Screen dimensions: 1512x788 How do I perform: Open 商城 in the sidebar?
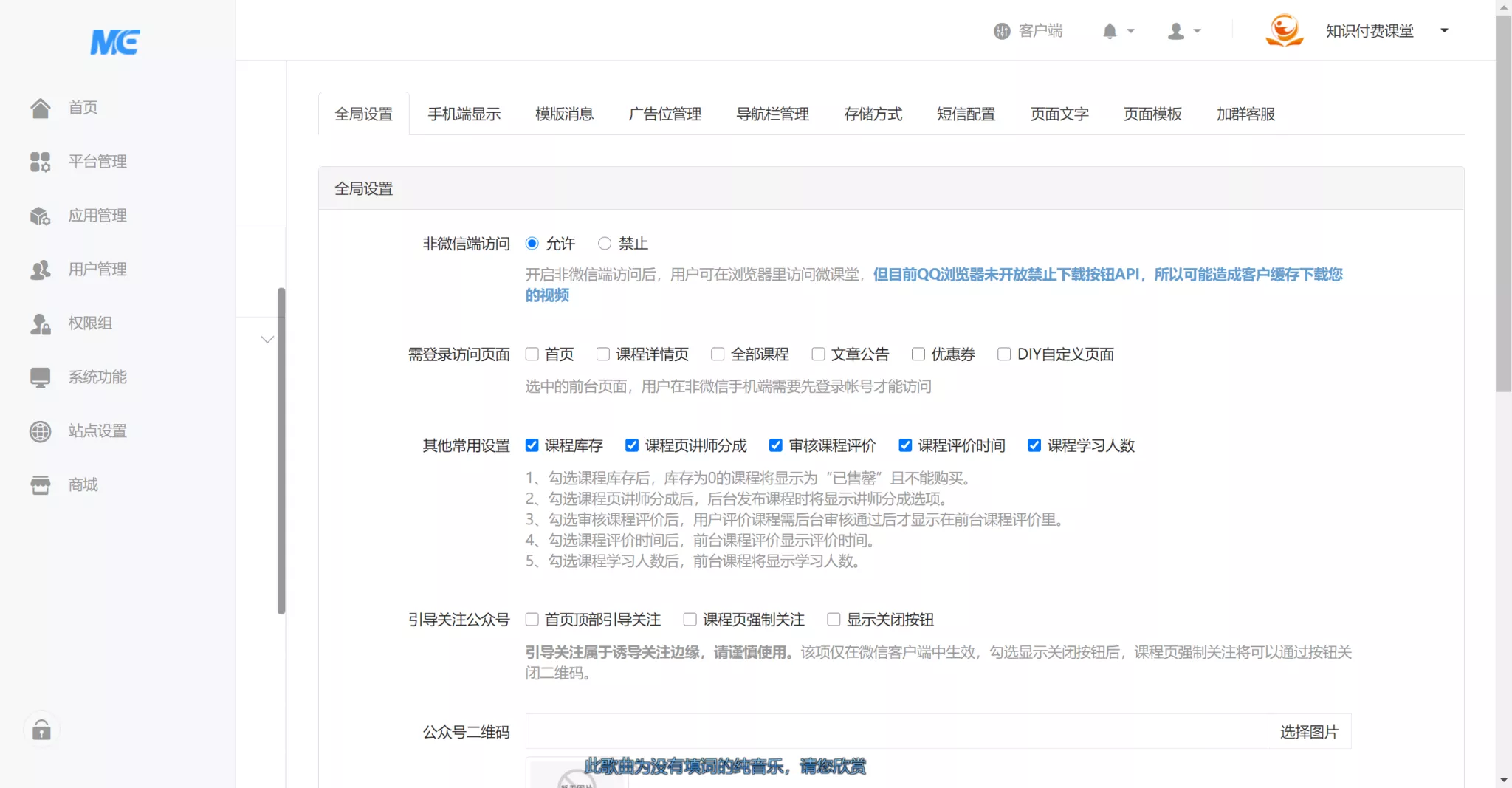81,484
